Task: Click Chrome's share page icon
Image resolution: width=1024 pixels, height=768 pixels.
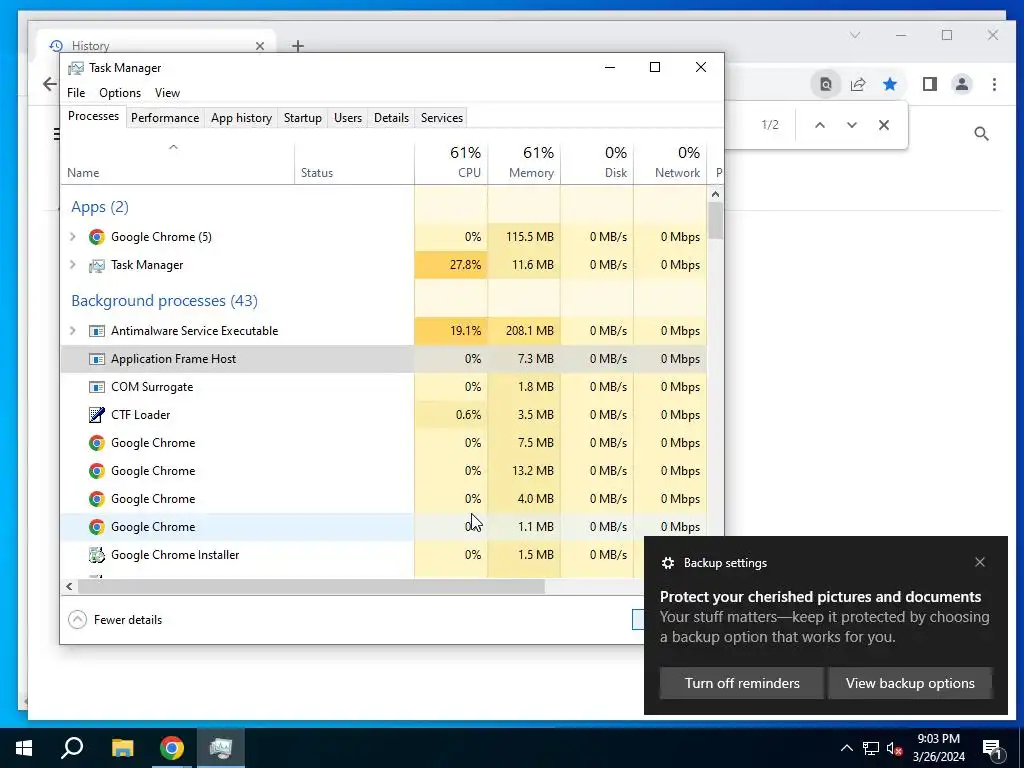Action: [858, 84]
